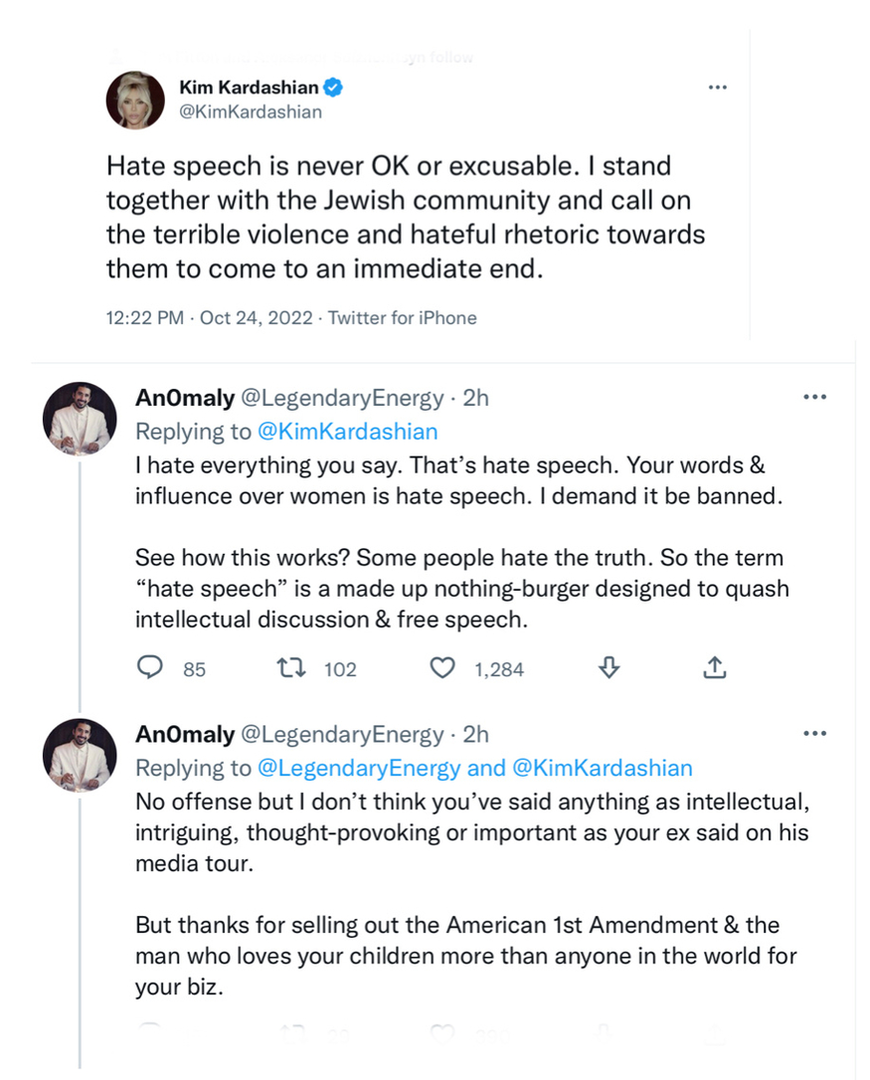Viewport: 870px width, 1080px height.
Task: Open An0maly's avatar on the second reply
Action: [x=80, y=754]
